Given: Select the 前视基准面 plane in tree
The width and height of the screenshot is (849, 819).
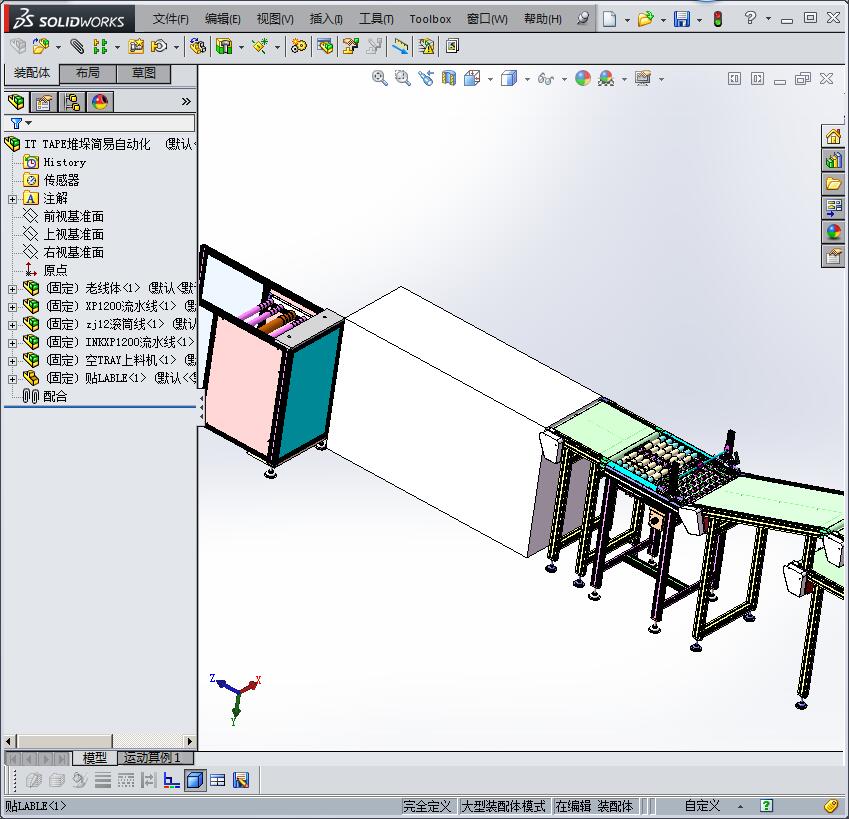Looking at the screenshot, I should click(74, 217).
